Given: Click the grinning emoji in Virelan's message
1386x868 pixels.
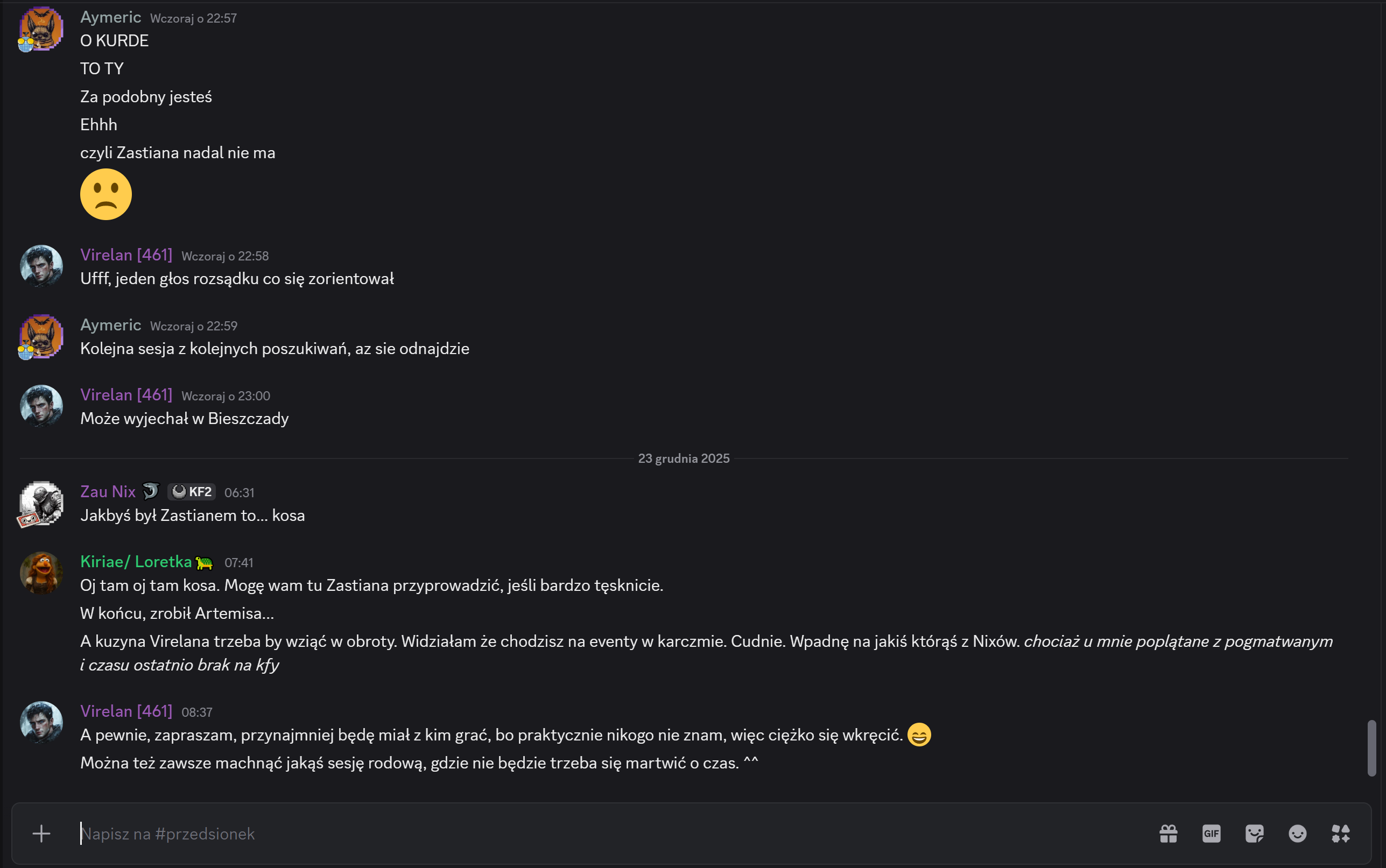Looking at the screenshot, I should pyautogui.click(x=919, y=735).
